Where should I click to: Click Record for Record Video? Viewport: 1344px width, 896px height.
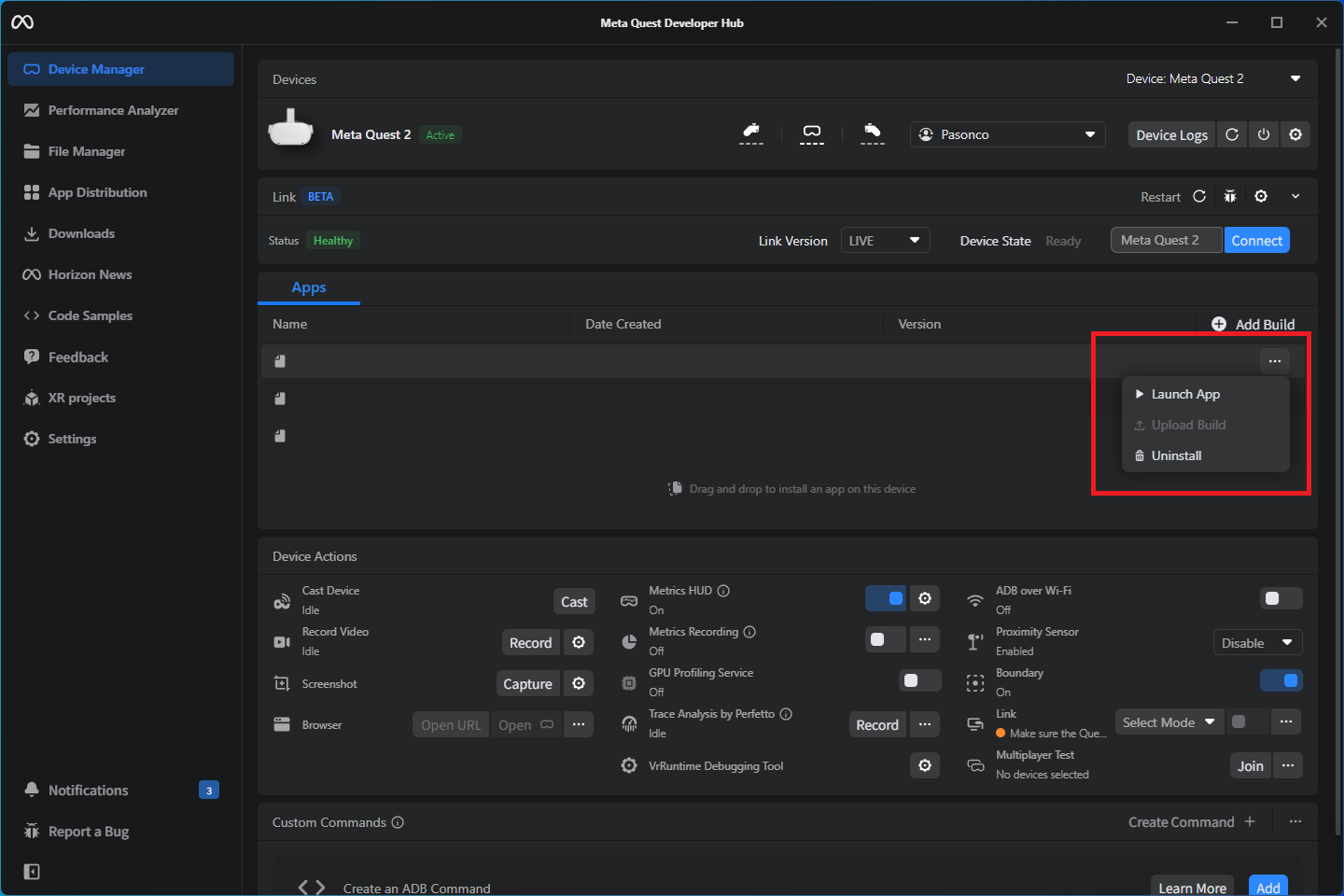click(x=530, y=642)
